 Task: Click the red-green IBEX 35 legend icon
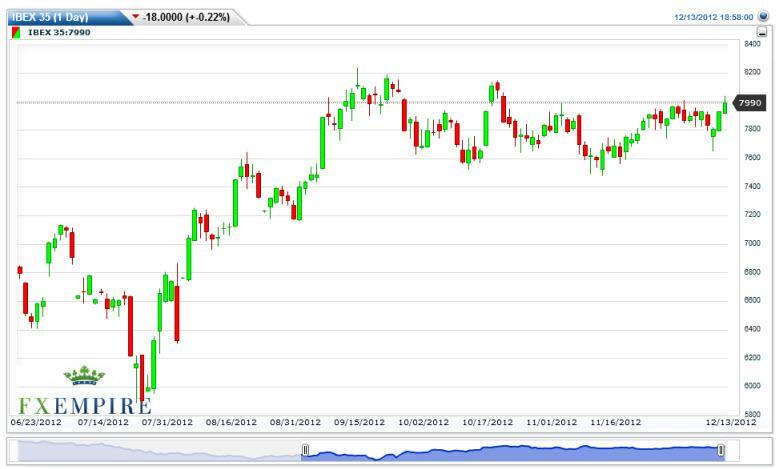[18, 32]
